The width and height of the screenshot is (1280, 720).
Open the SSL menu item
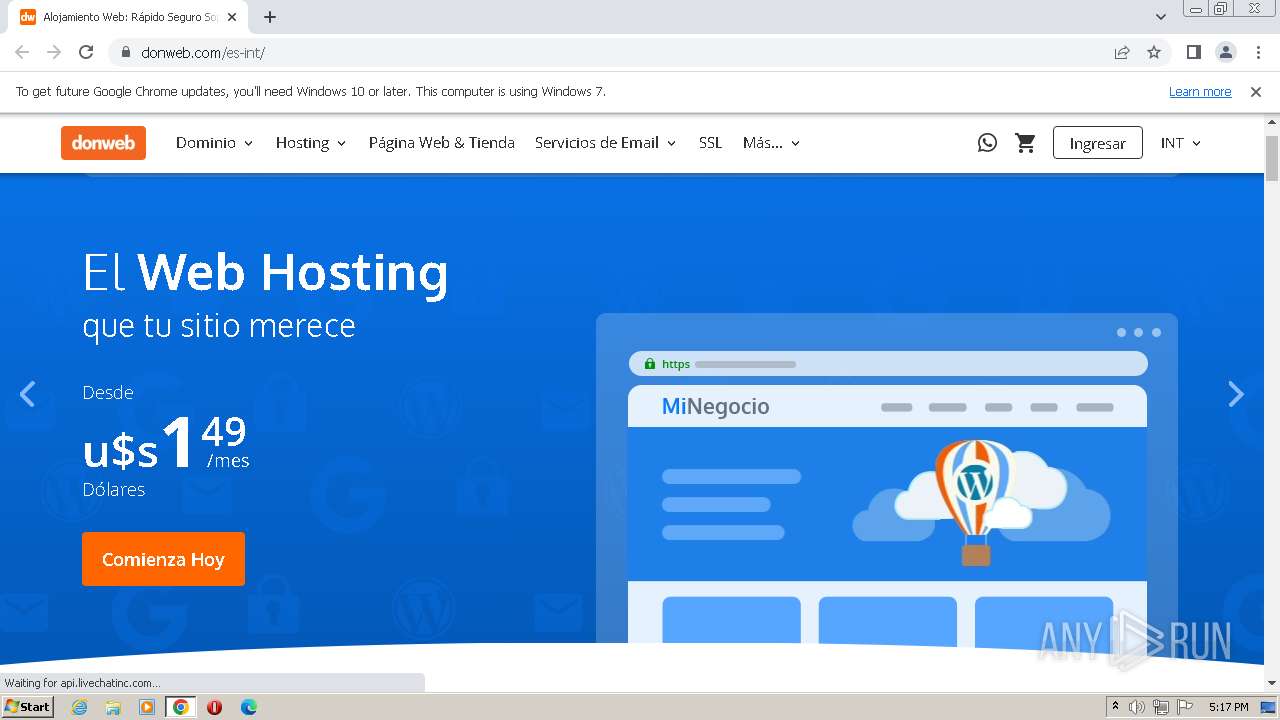click(710, 143)
